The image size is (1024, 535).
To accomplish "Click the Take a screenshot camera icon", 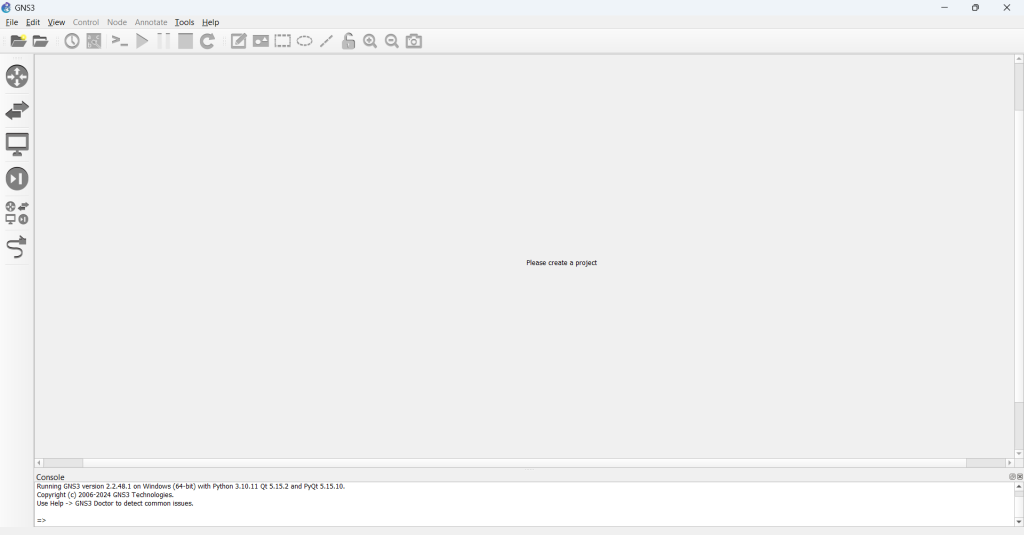I will click(x=415, y=42).
